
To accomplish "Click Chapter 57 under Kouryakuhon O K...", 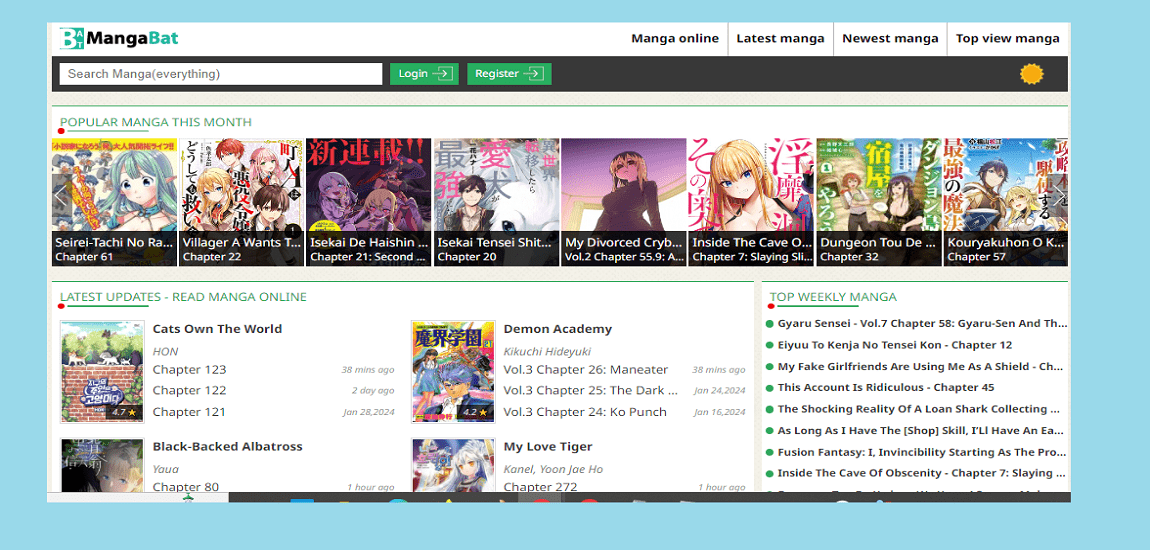I will pyautogui.click(x=977, y=257).
